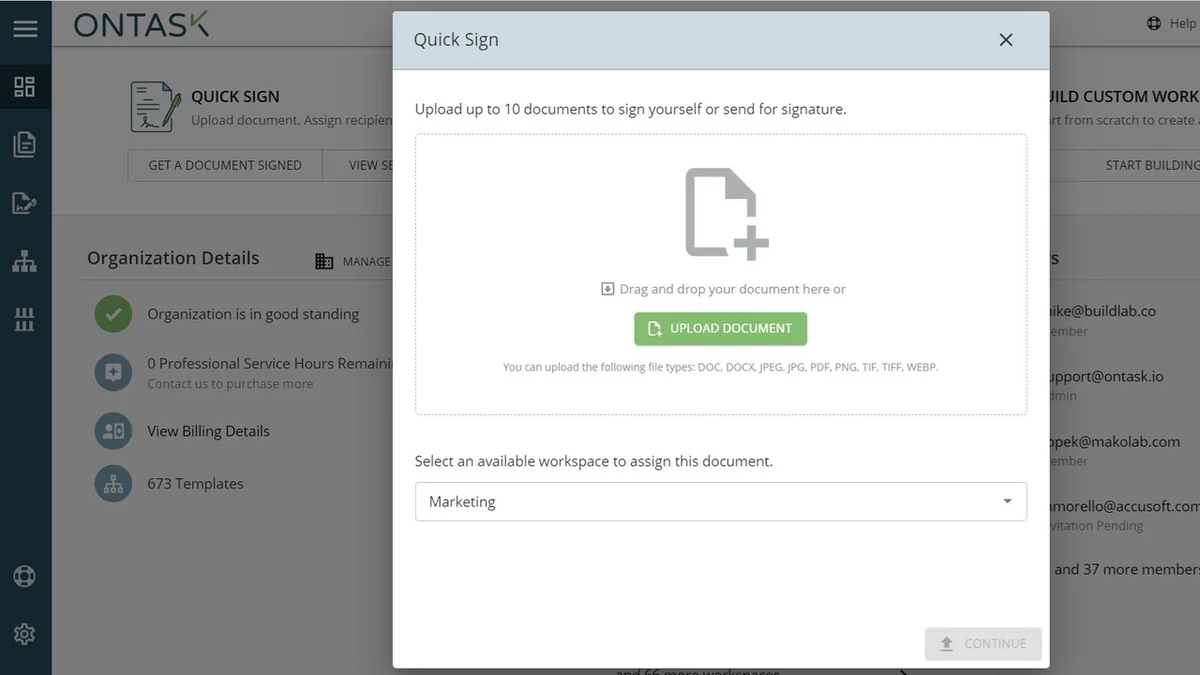The image size is (1200, 675).
Task: Click the 673 Templates link
Action: pyautogui.click(x=195, y=484)
